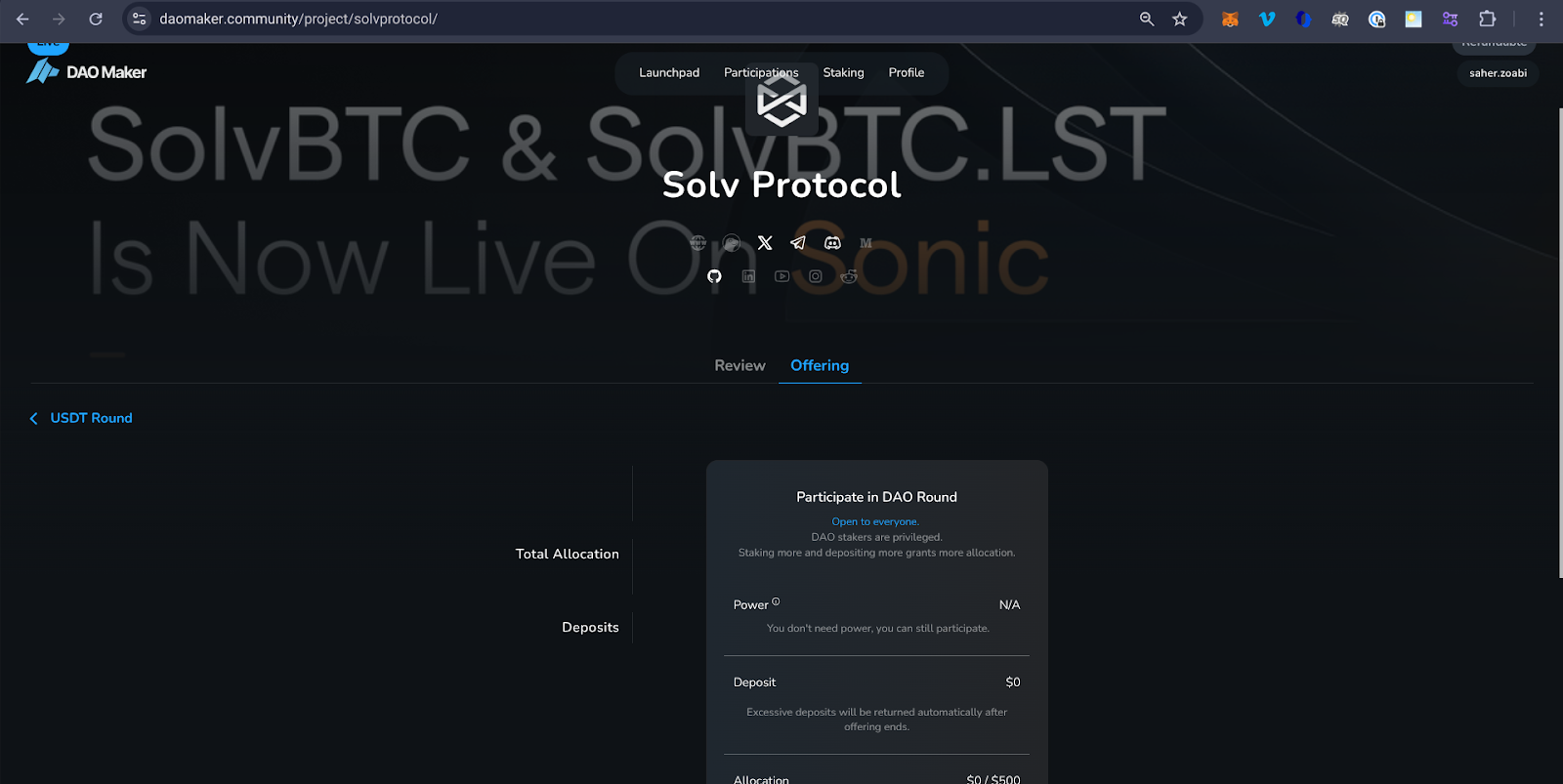Click the Allocation $0 / $500 value

(x=993, y=779)
